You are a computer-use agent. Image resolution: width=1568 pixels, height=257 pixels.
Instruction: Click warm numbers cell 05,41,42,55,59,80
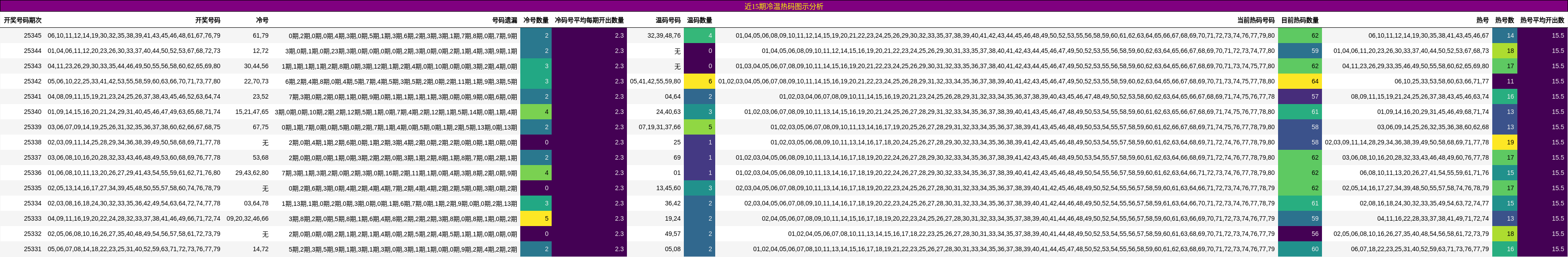coord(656,81)
